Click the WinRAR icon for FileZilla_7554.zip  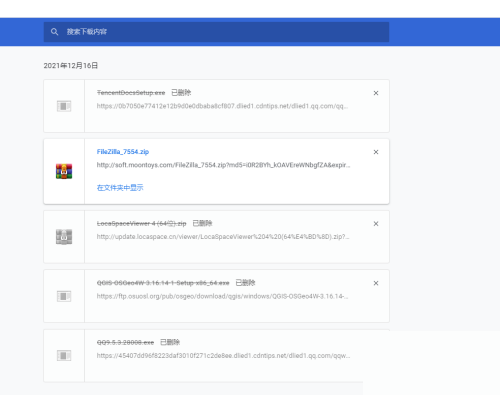click(x=64, y=171)
